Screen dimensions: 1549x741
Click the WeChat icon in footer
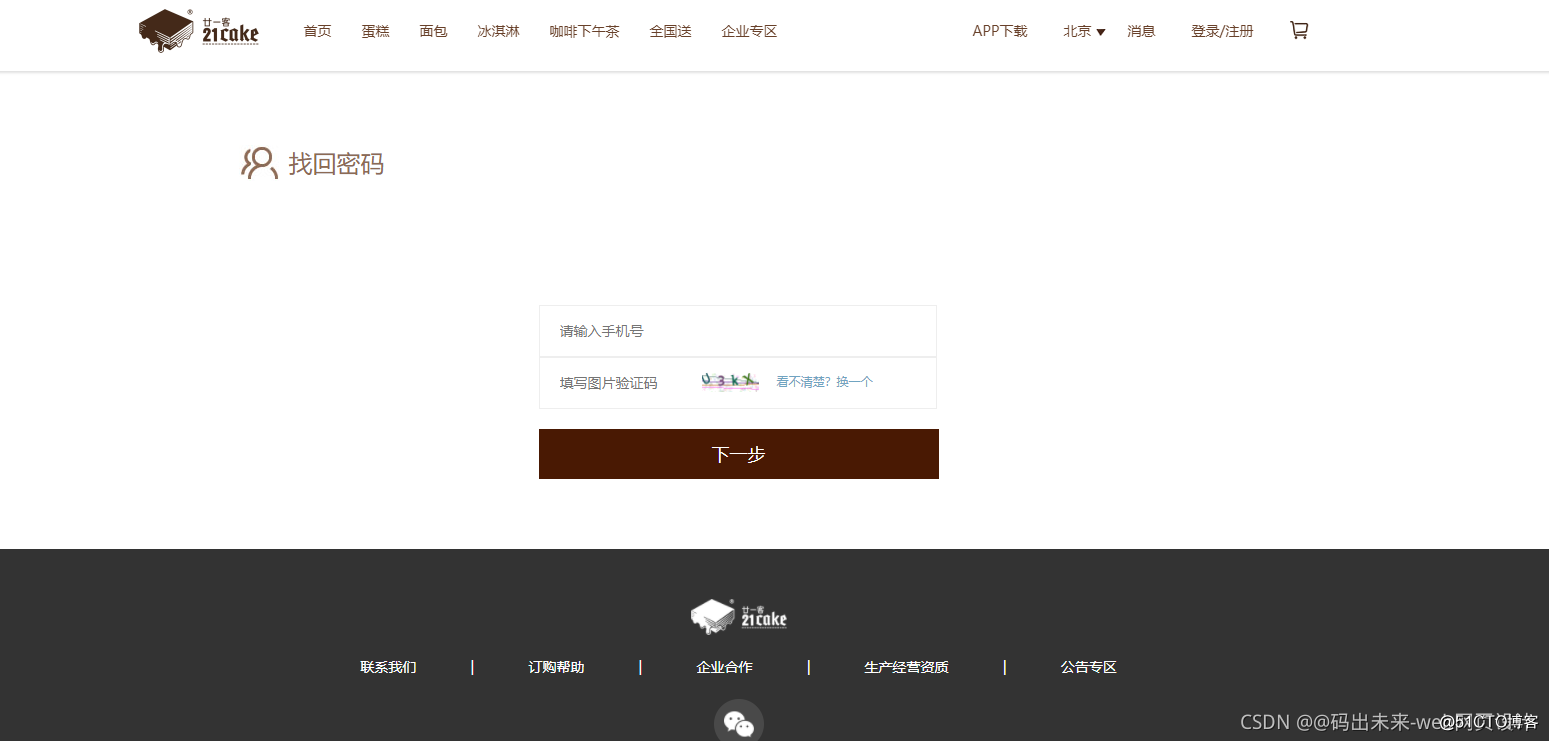(x=739, y=722)
